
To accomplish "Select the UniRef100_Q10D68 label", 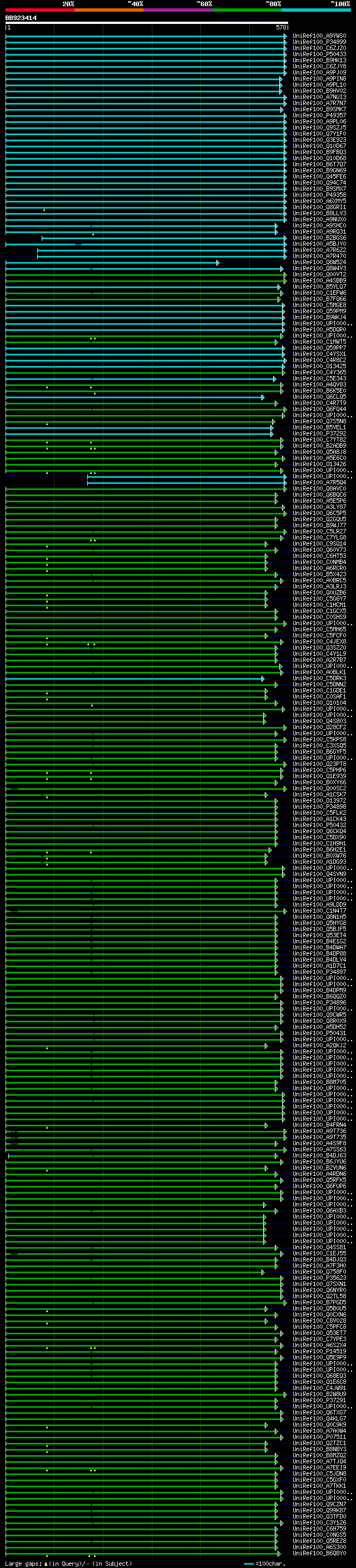I will (x=319, y=159).
